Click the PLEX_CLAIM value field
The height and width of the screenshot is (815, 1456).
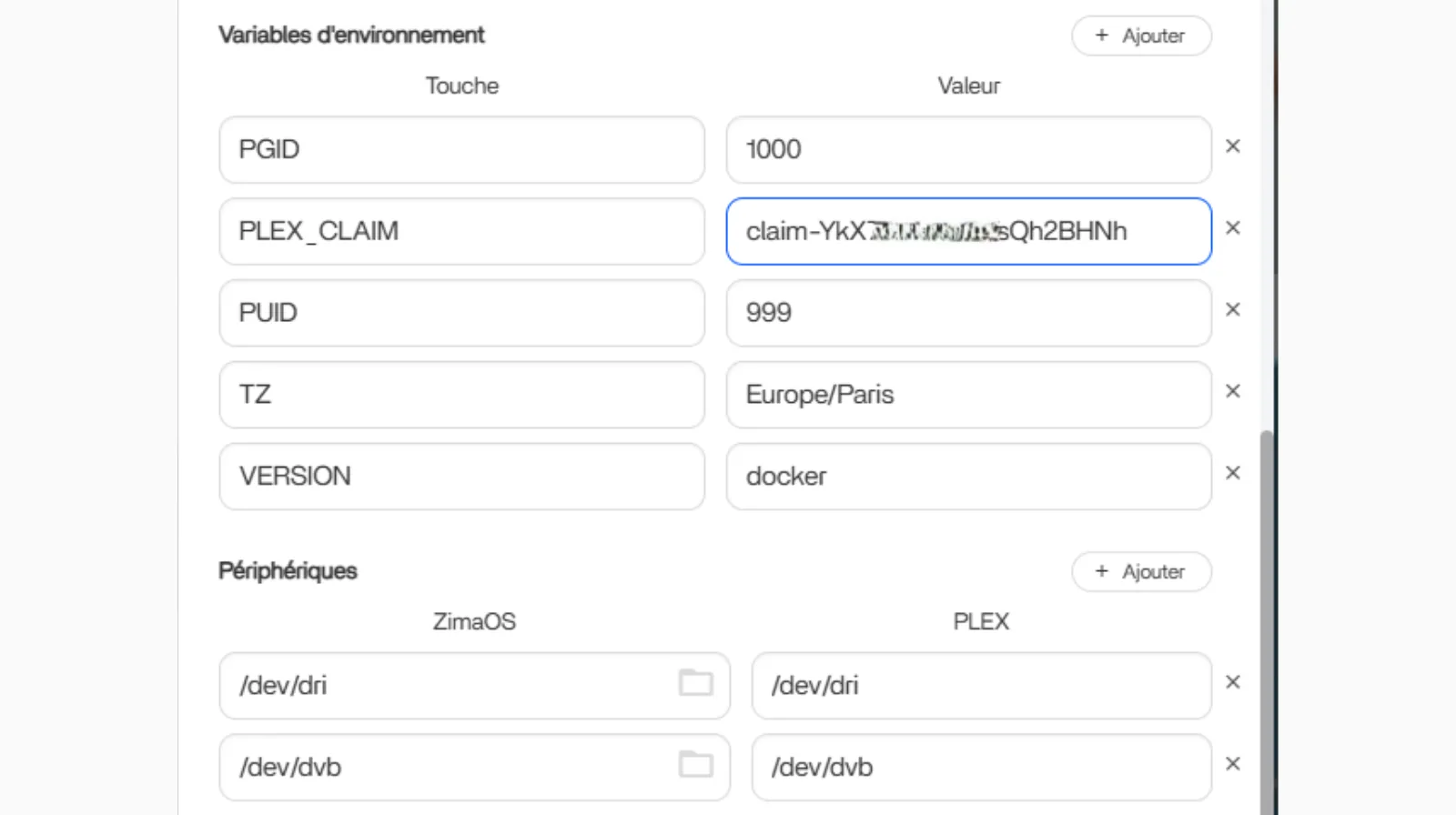coord(968,232)
